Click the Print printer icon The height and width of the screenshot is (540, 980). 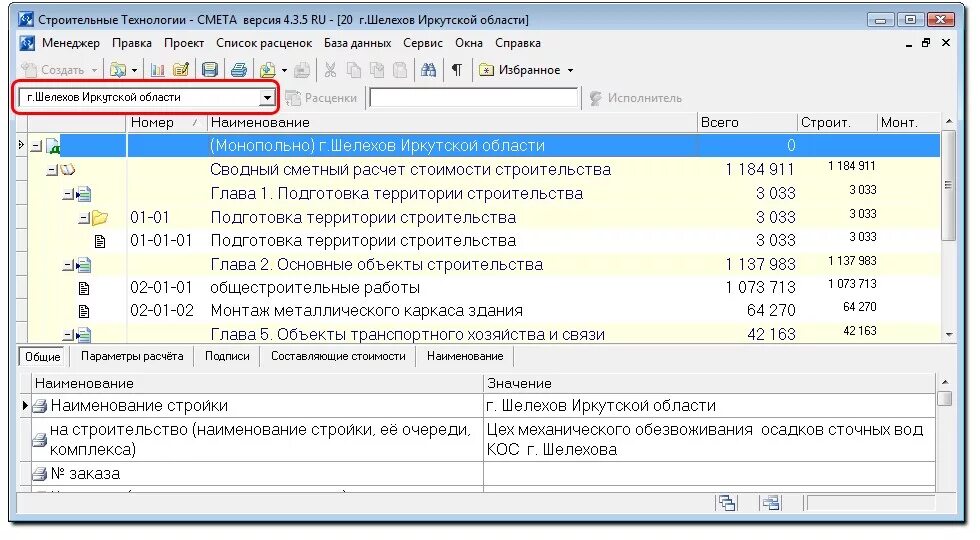239,70
